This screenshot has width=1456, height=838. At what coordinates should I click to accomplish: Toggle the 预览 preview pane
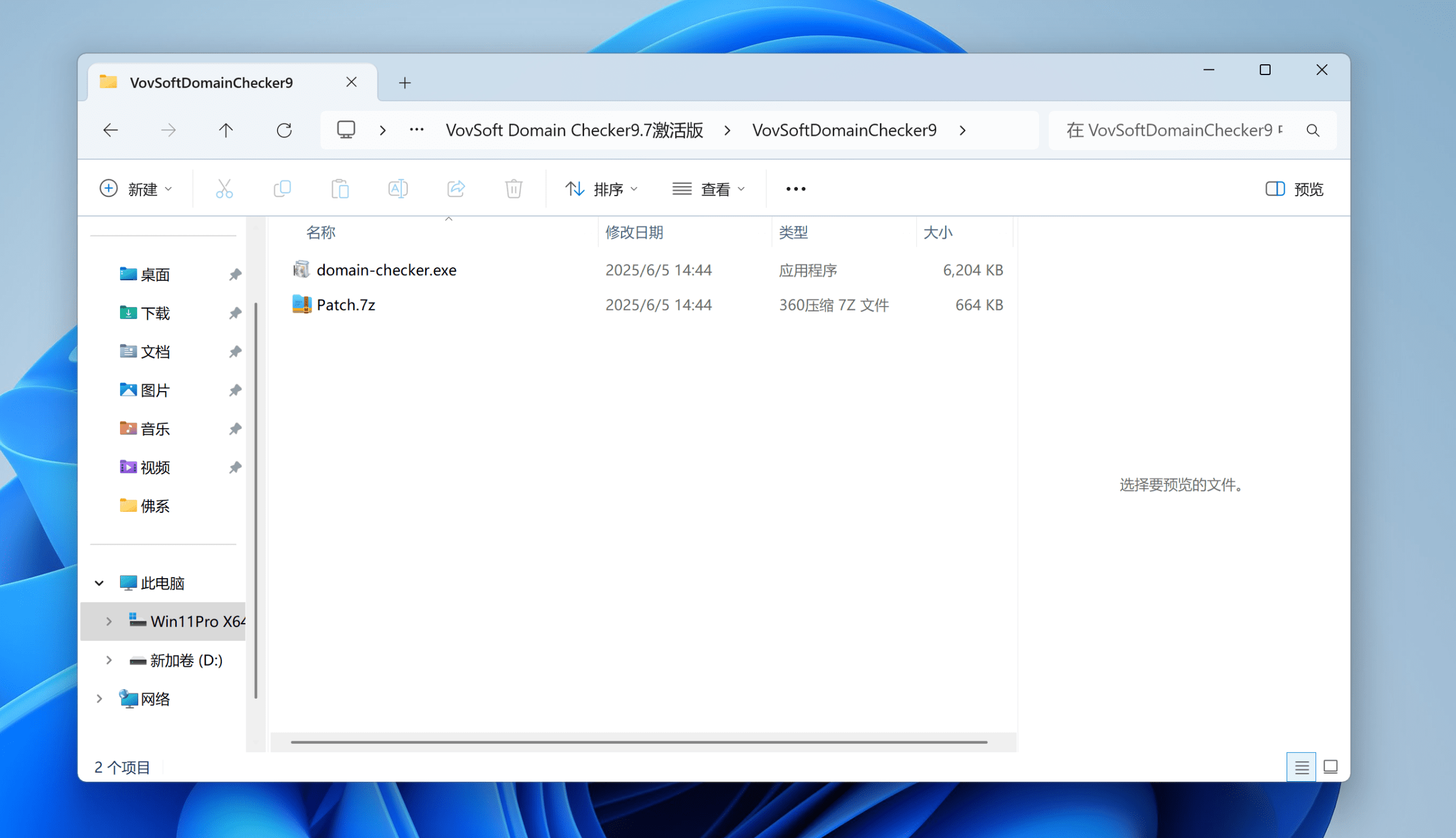[1294, 189]
